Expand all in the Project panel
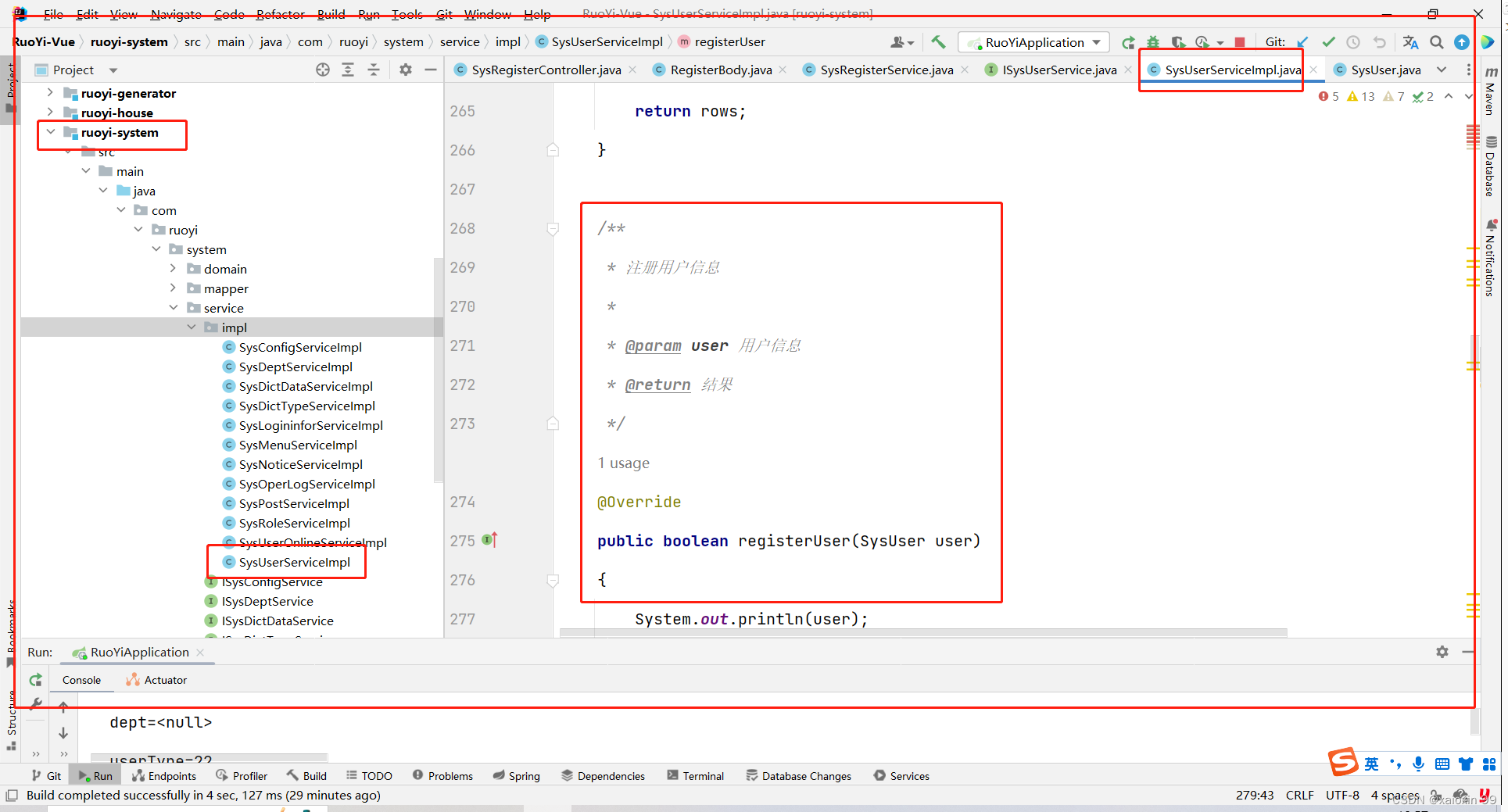Viewport: 1508px width, 812px height. click(348, 70)
